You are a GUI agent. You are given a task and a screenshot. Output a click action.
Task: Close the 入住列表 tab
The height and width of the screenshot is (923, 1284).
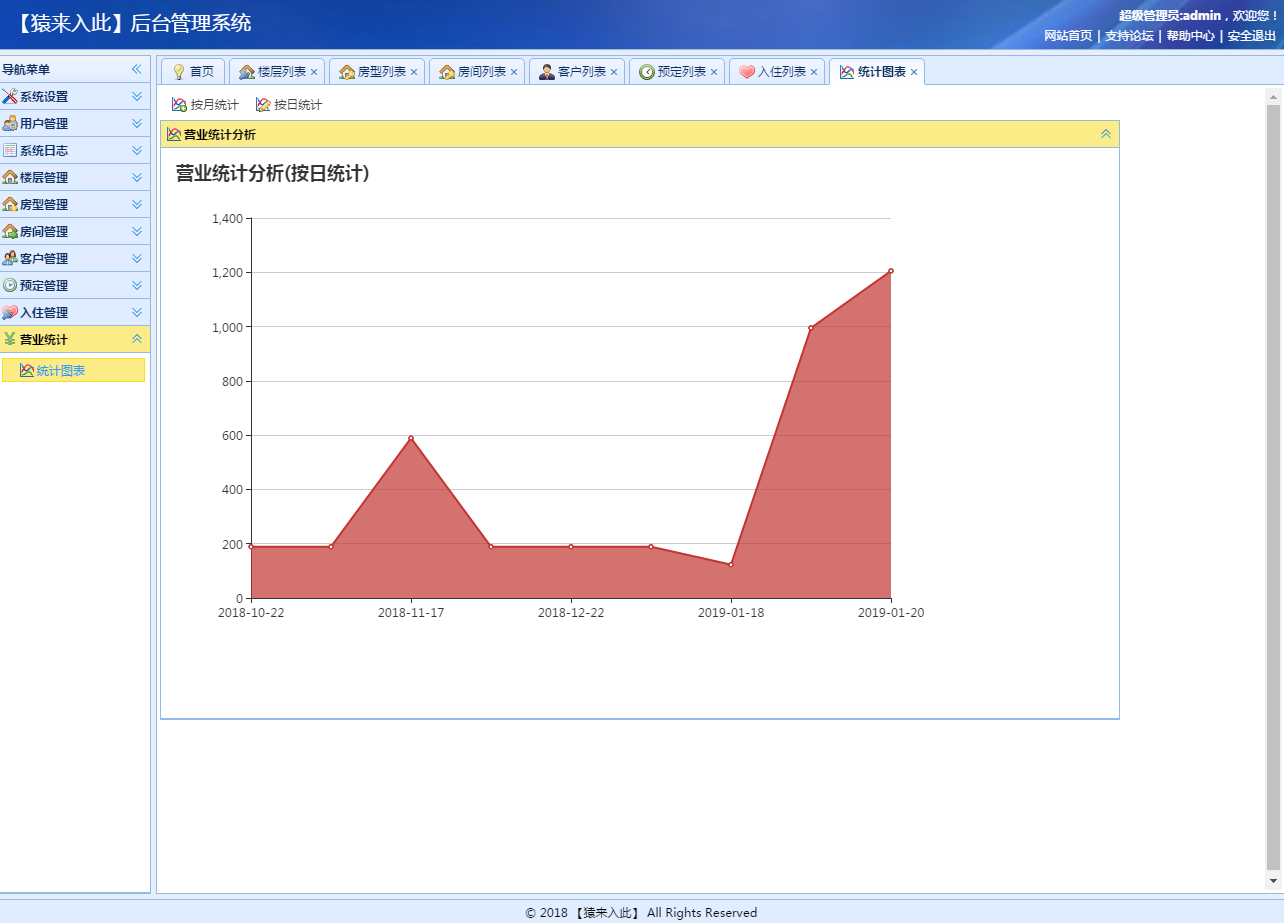coord(814,72)
